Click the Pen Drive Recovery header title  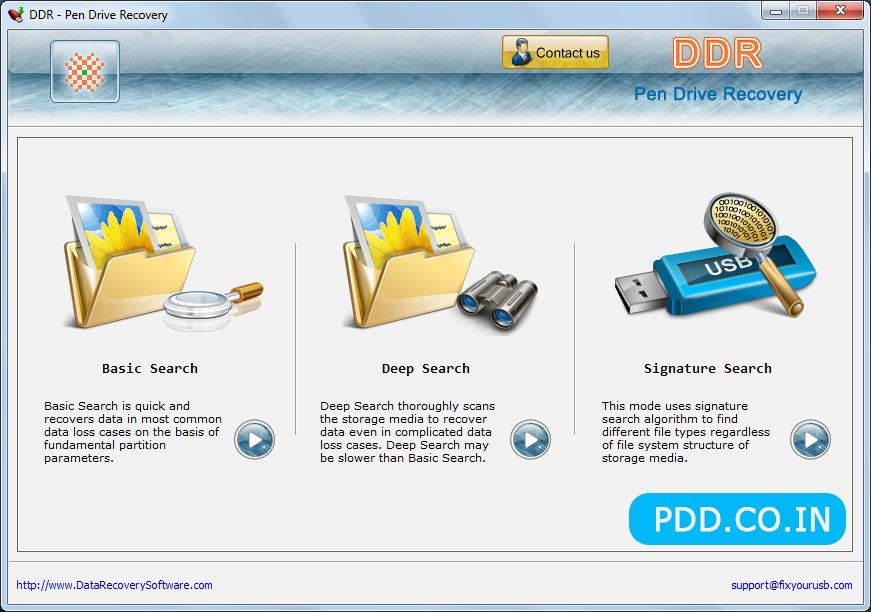[x=718, y=94]
